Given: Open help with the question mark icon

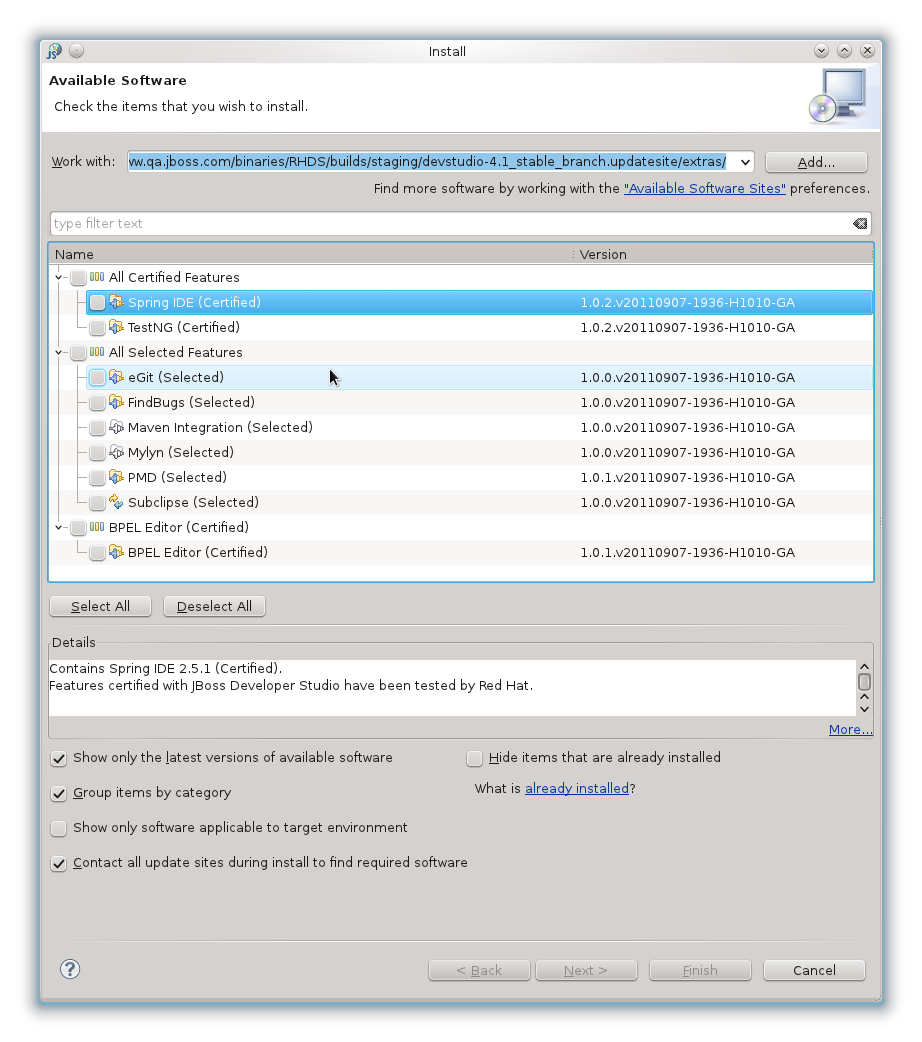Looking at the screenshot, I should click(70, 969).
